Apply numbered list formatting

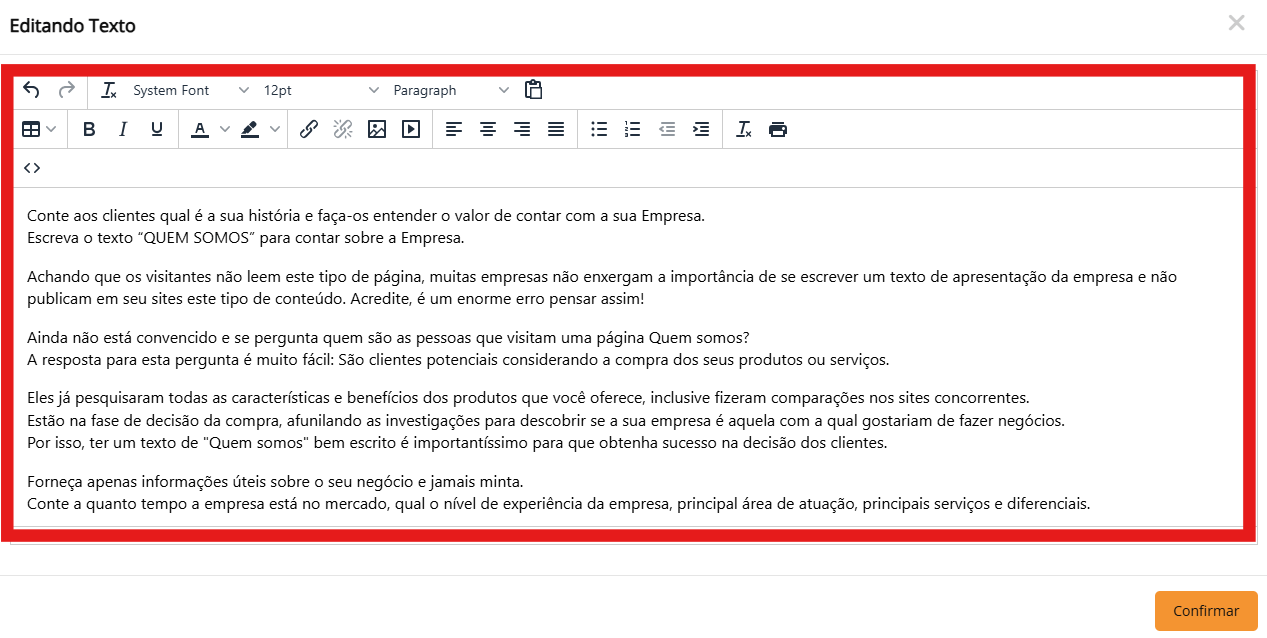point(632,129)
